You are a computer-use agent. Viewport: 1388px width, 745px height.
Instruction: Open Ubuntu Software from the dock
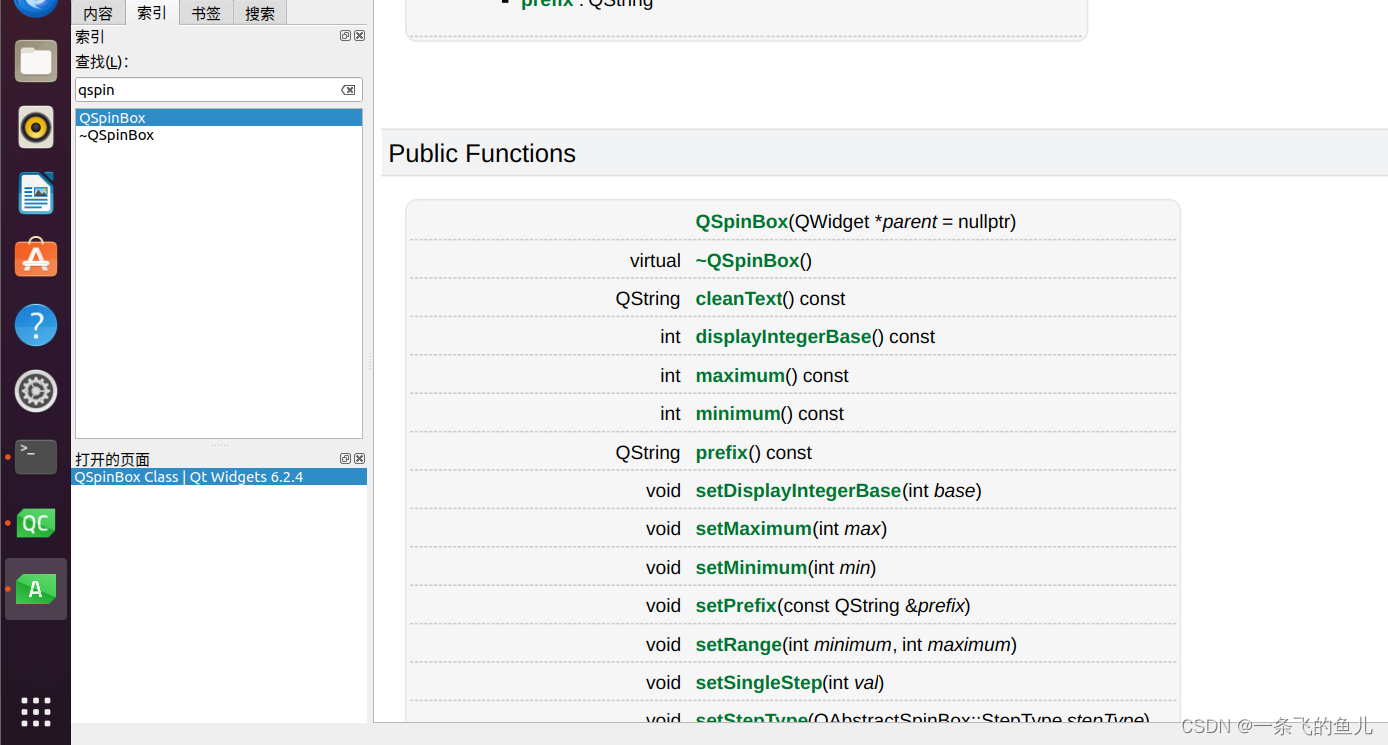click(x=36, y=258)
